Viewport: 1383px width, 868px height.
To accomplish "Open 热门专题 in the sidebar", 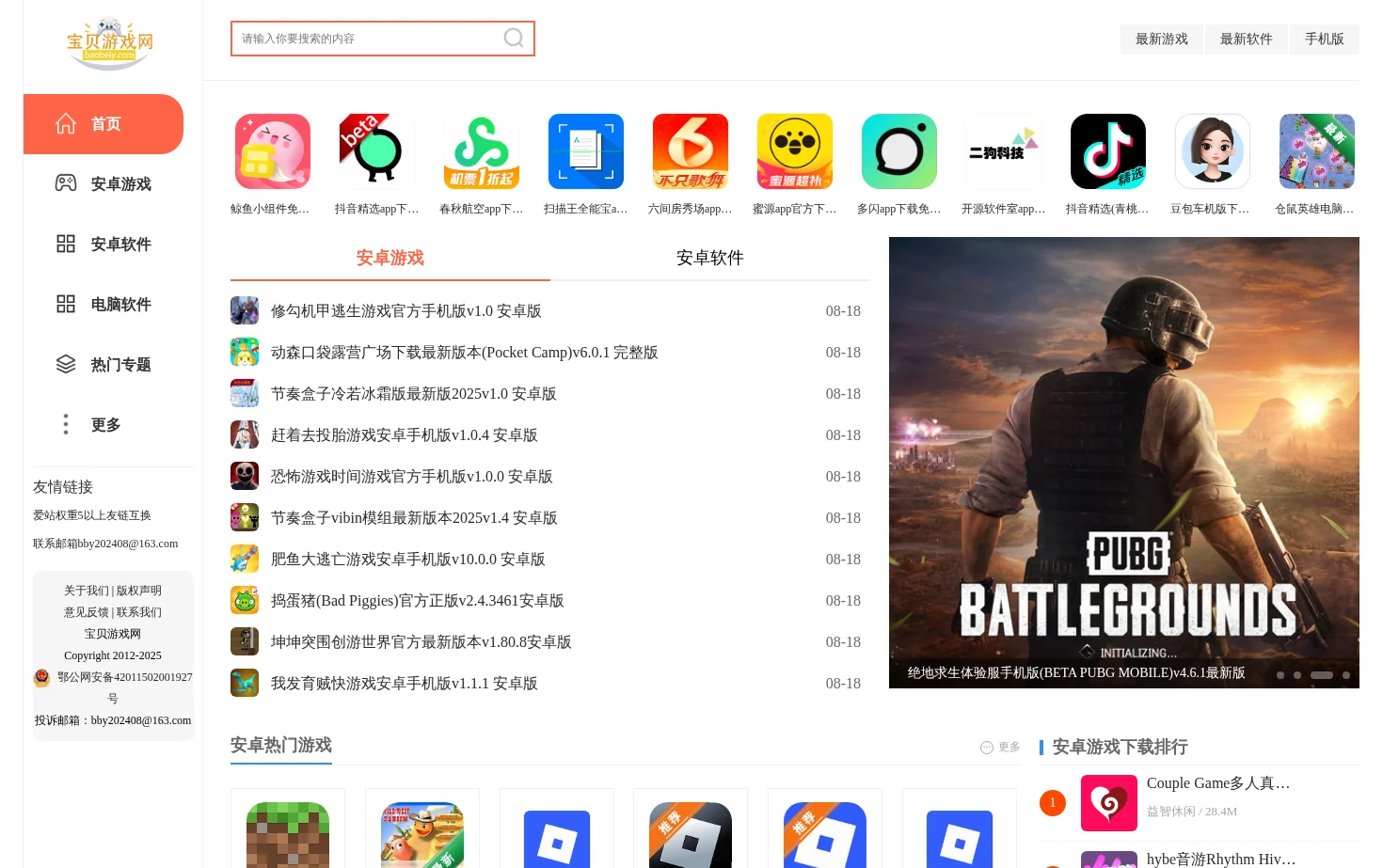I will 103,365.
